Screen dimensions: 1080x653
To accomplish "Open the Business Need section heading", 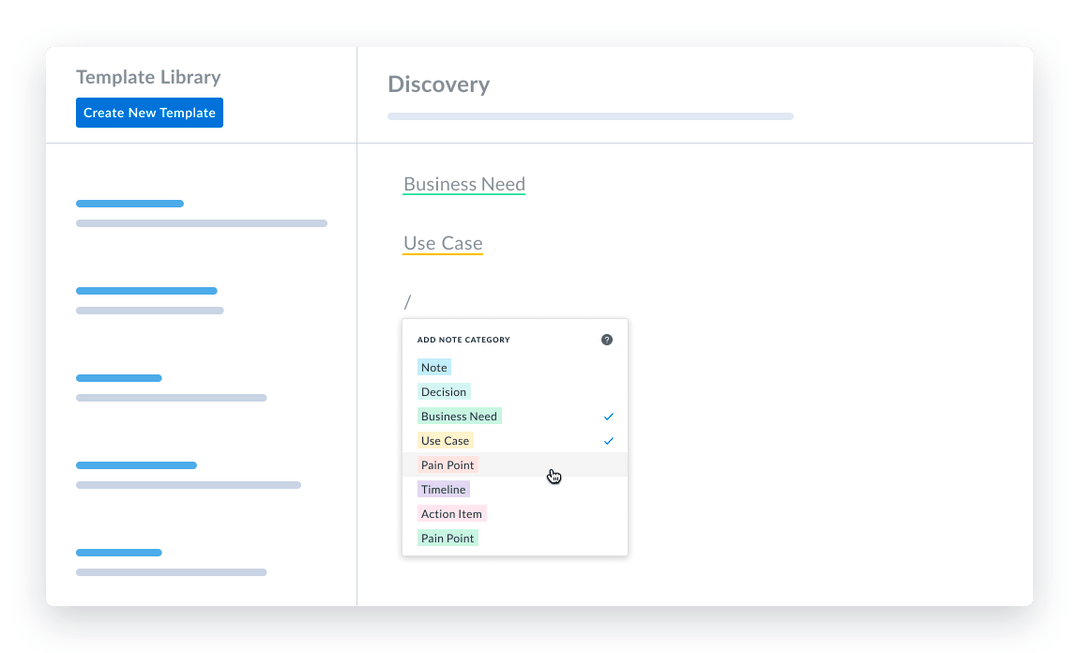I will click(463, 184).
